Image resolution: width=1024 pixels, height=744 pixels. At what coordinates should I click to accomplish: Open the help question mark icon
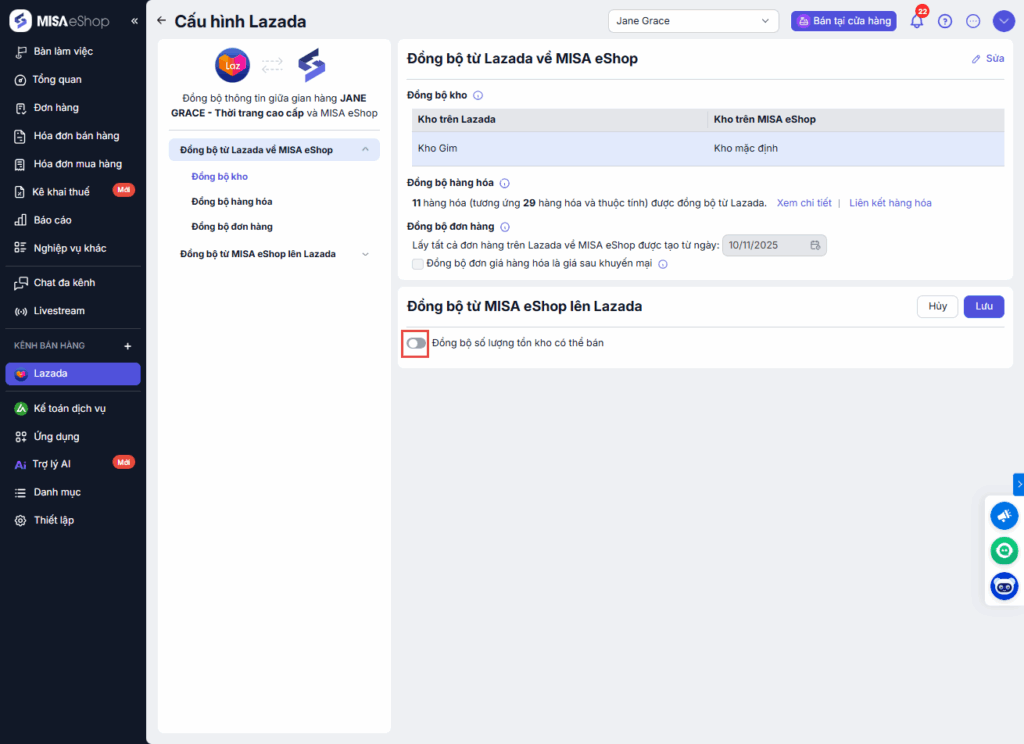click(x=945, y=21)
